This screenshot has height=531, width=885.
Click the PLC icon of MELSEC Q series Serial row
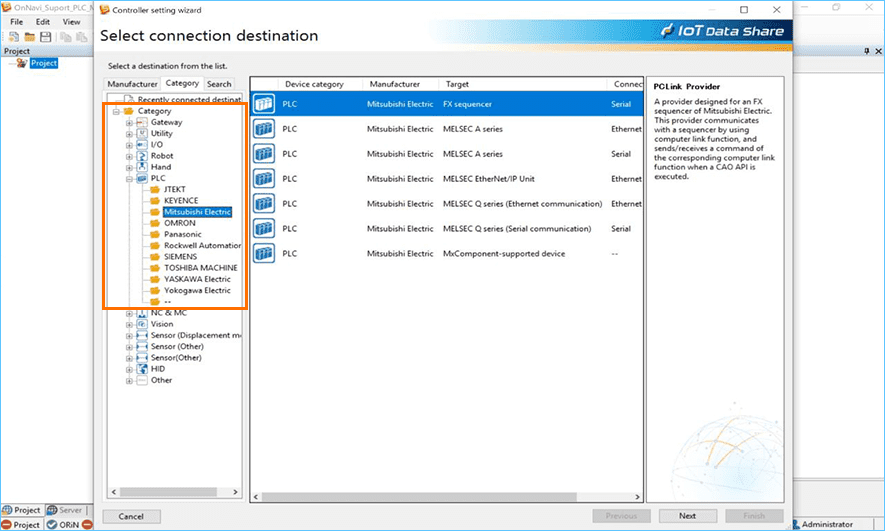[x=264, y=228]
